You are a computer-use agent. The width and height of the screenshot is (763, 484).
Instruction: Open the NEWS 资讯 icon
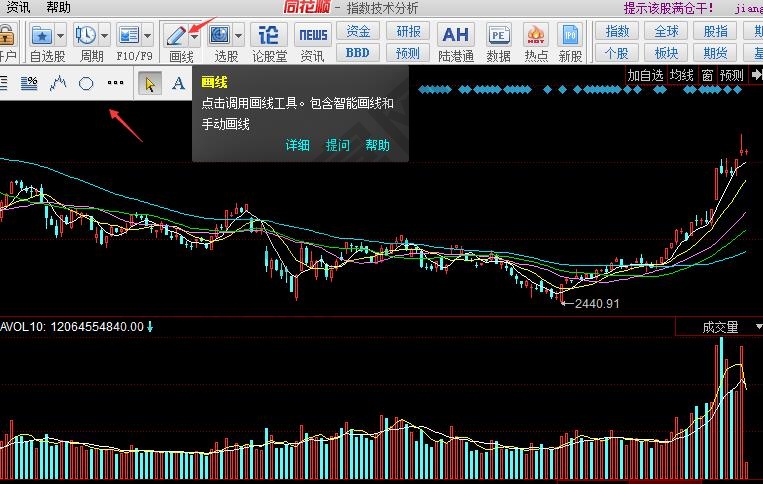tap(312, 36)
